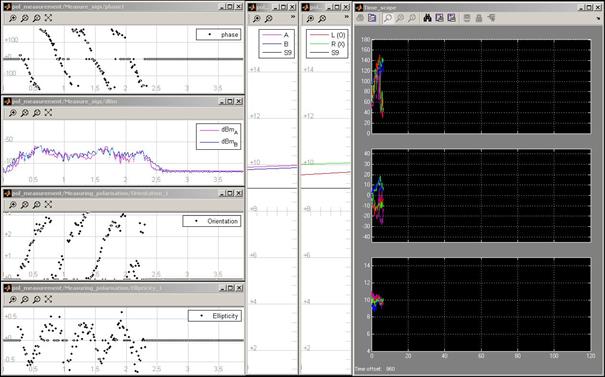Screen dimensions: 605x377
Task: Toggle the signal selection icon after the padlock
Action: [491, 18]
